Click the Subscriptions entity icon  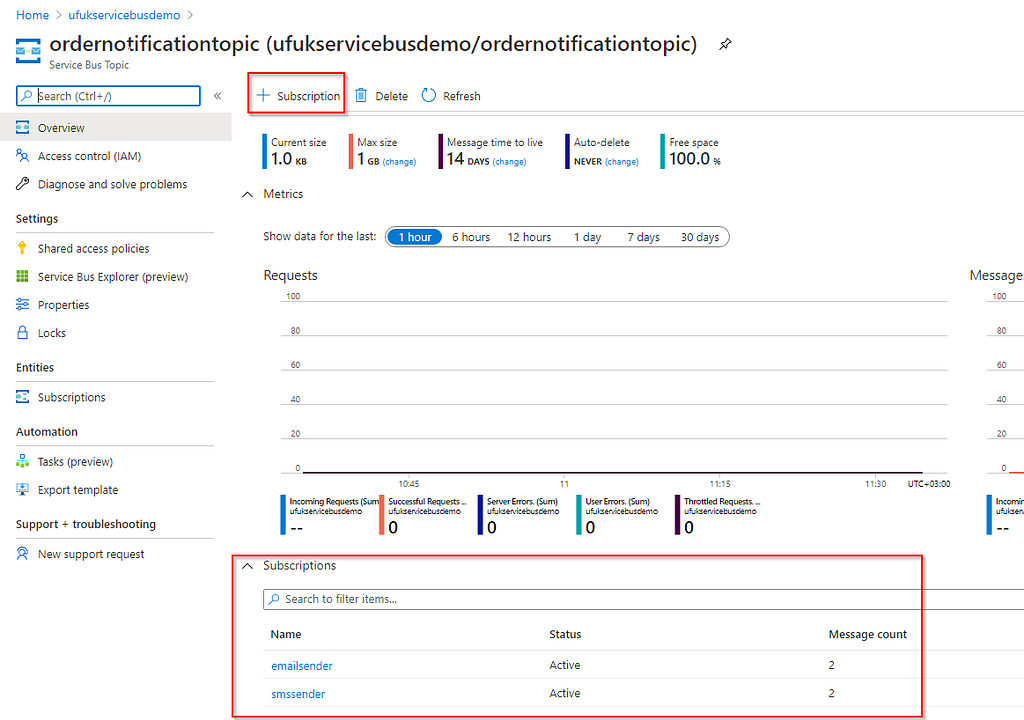22,397
